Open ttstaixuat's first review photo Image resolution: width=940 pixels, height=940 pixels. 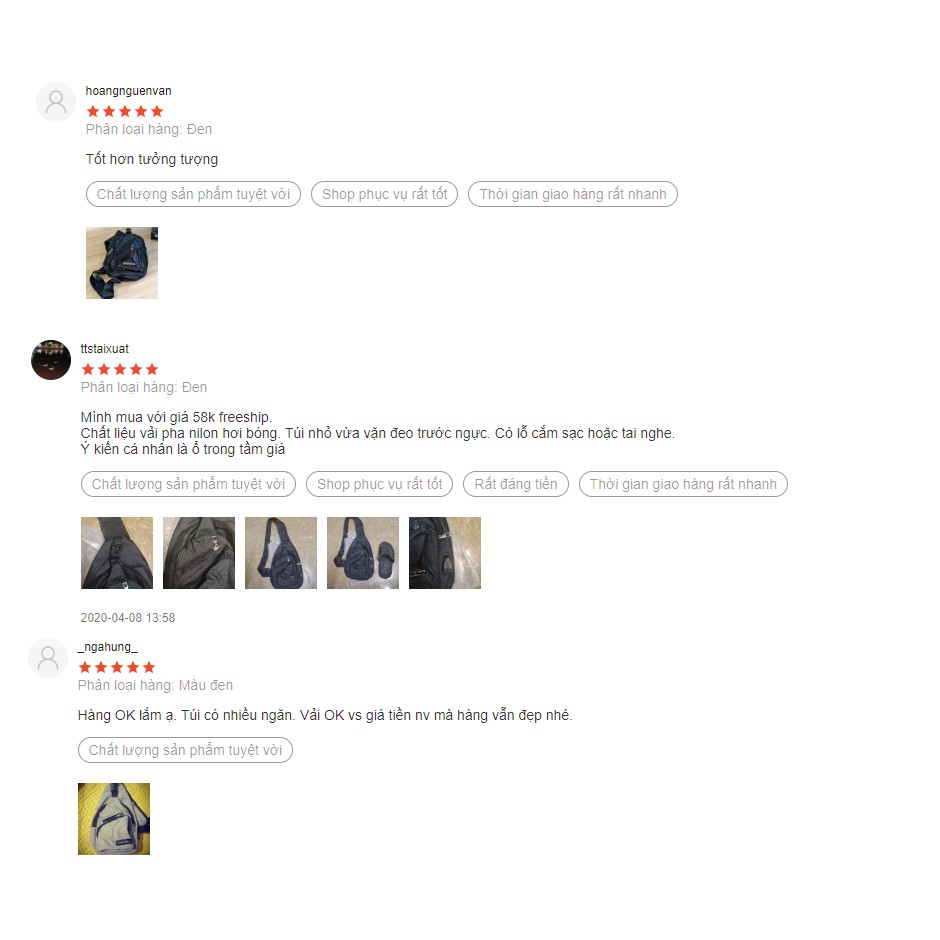[x=117, y=553]
